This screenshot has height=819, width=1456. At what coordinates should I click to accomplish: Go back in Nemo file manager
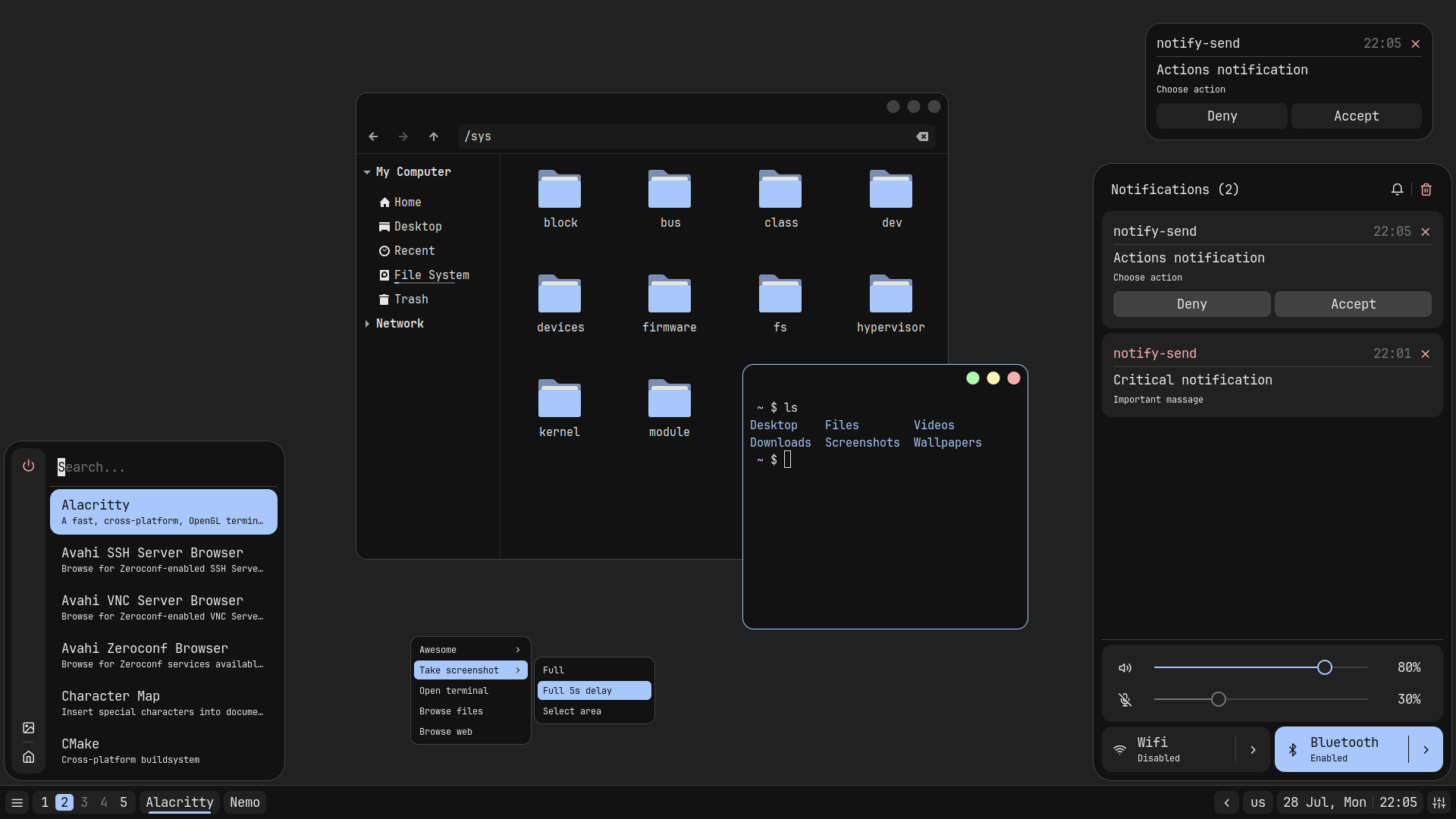(373, 136)
